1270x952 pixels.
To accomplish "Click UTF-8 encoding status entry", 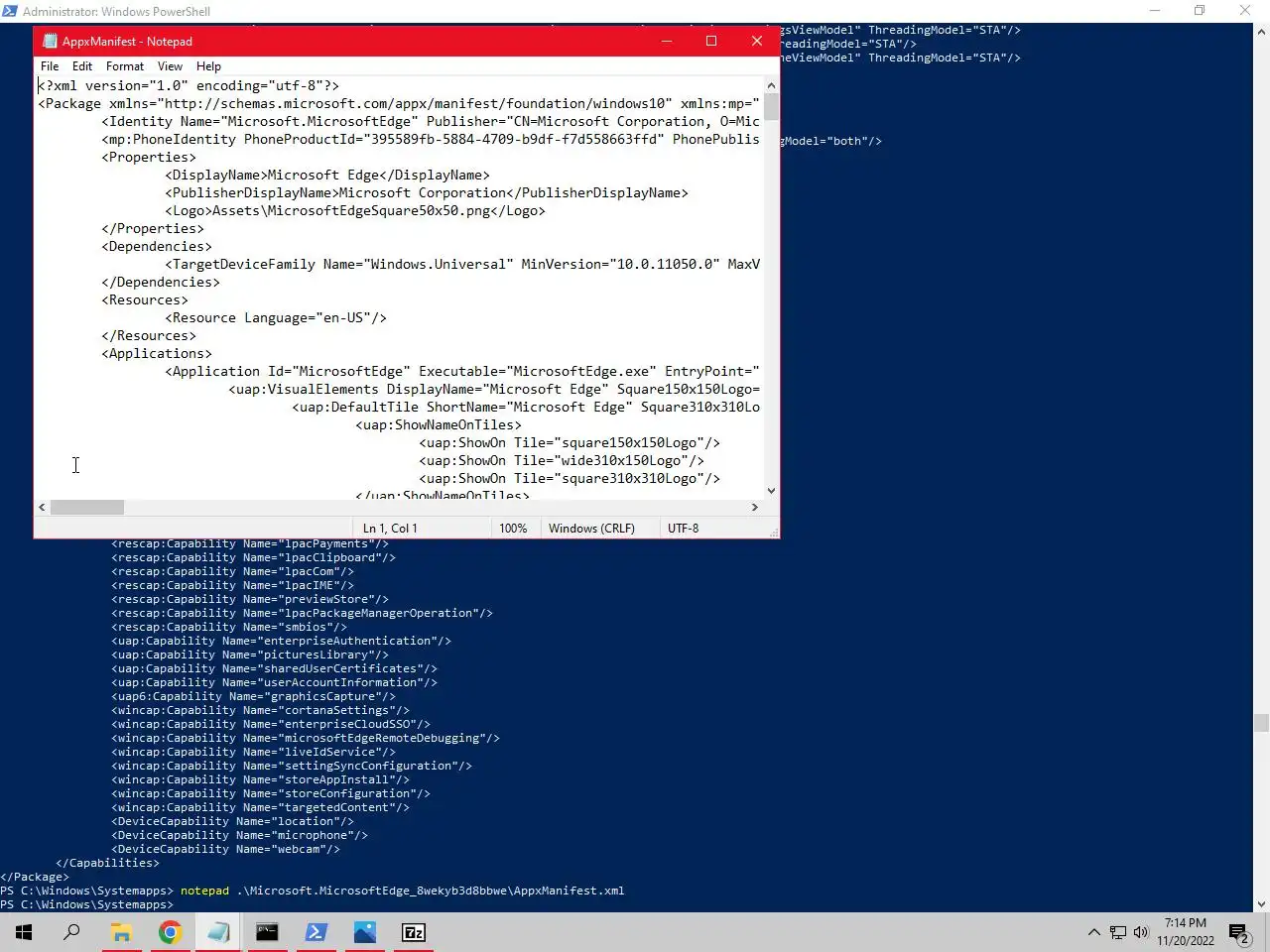I will click(x=683, y=529).
